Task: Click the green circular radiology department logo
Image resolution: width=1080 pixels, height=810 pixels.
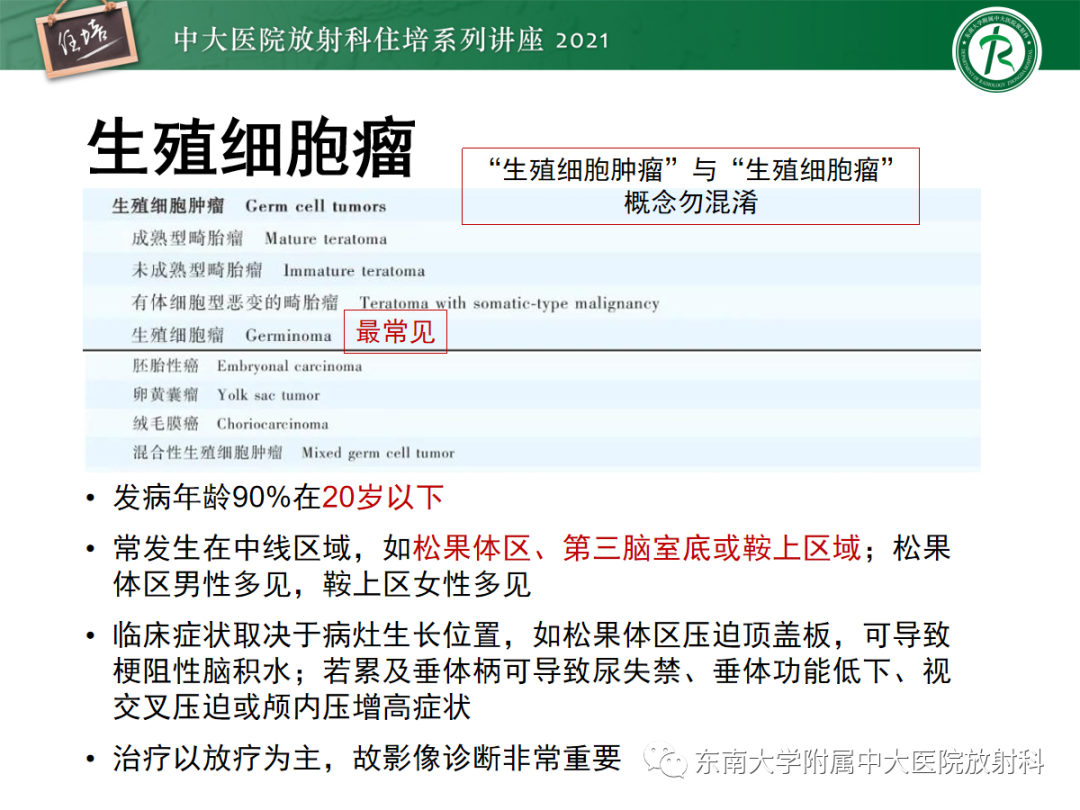Action: click(997, 50)
